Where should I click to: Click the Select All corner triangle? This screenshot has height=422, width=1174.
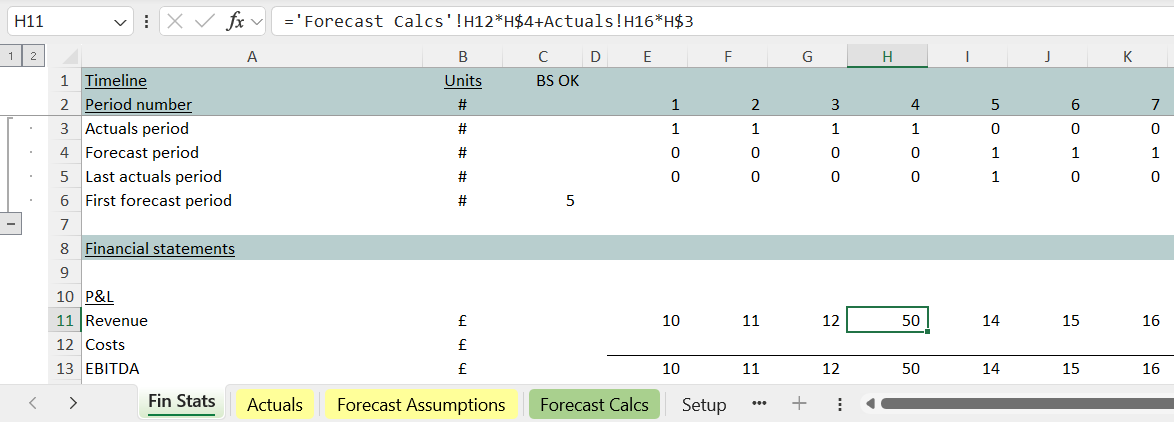[69, 57]
